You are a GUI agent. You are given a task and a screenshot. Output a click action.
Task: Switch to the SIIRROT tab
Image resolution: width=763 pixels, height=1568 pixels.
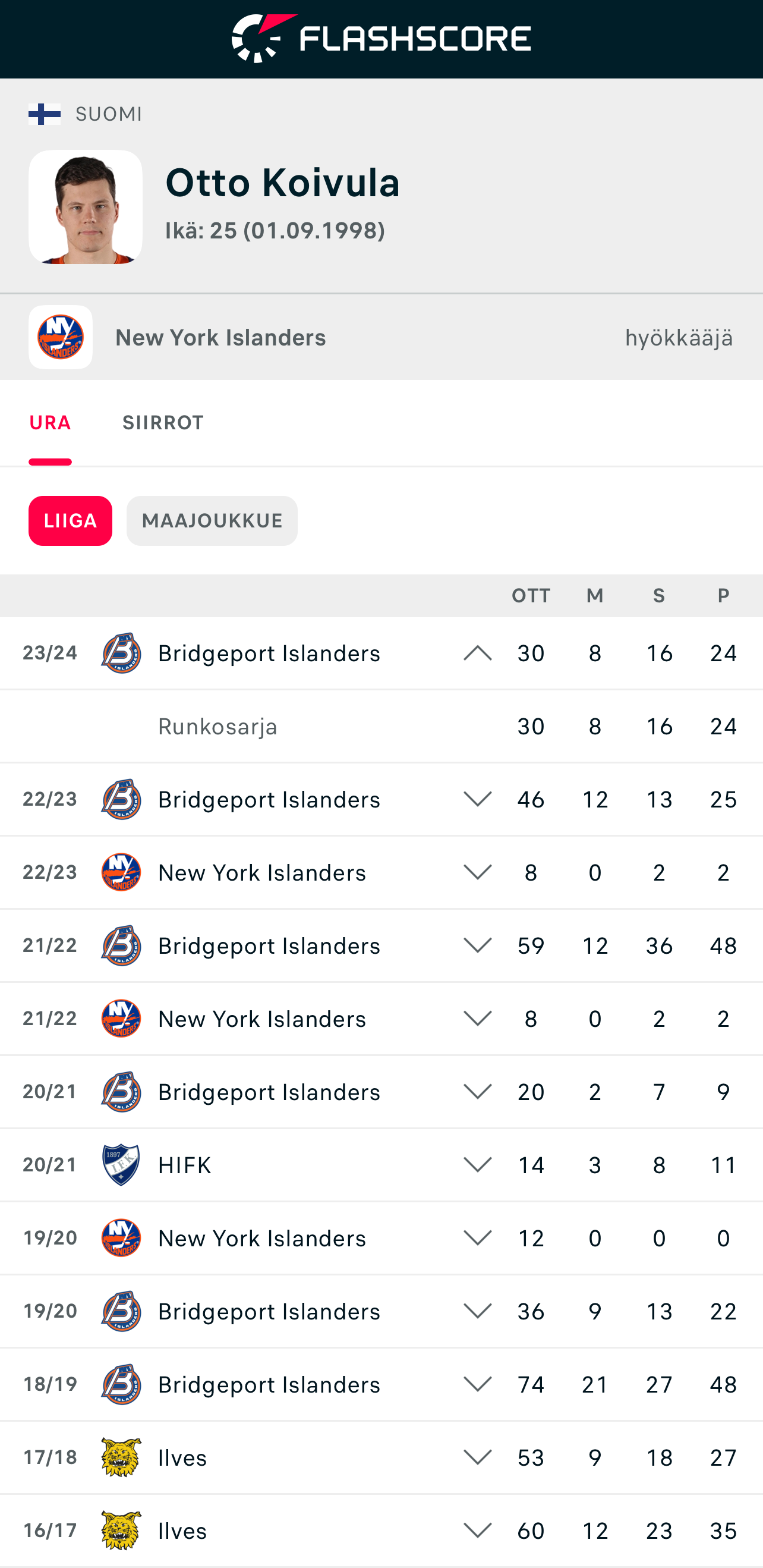click(x=163, y=423)
